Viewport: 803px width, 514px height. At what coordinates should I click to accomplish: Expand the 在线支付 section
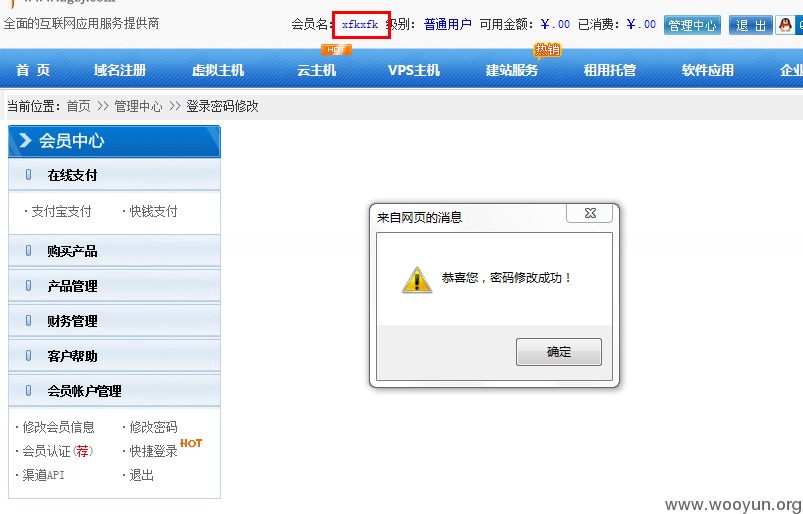114,175
